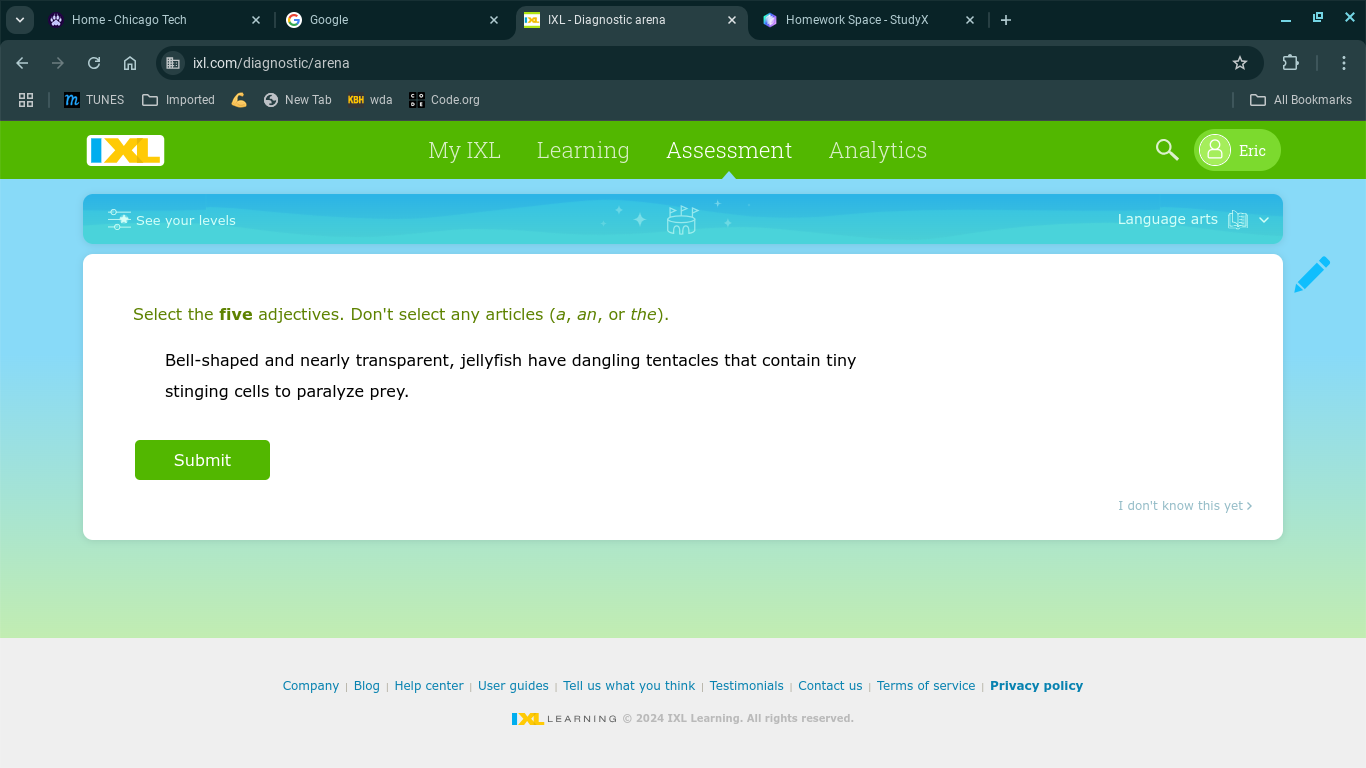Reload the page
1366x768 pixels.
(x=94, y=63)
